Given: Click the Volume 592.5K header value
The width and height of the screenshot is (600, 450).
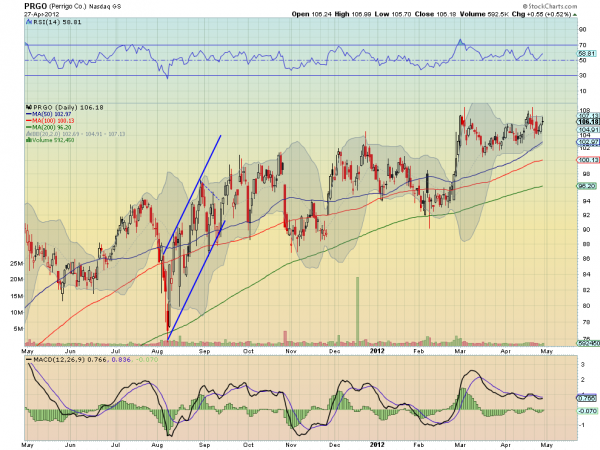Looking at the screenshot, I should pos(484,14).
